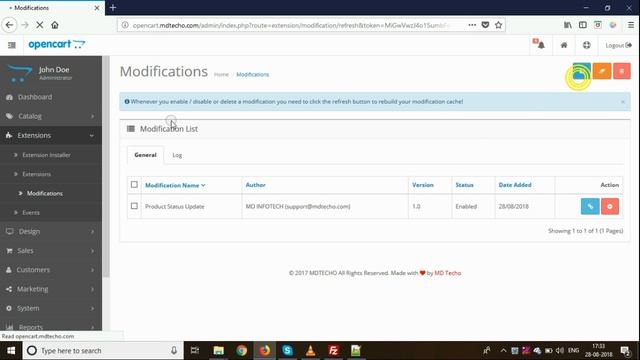Image resolution: width=640 pixels, height=360 pixels.
Task: Open FileZilla from the taskbar
Action: coord(333,351)
